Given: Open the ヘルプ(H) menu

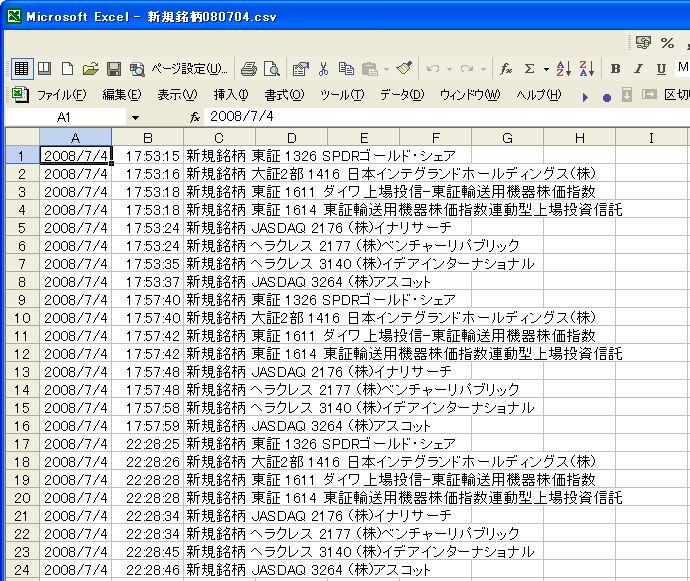Looking at the screenshot, I should coord(539,95).
